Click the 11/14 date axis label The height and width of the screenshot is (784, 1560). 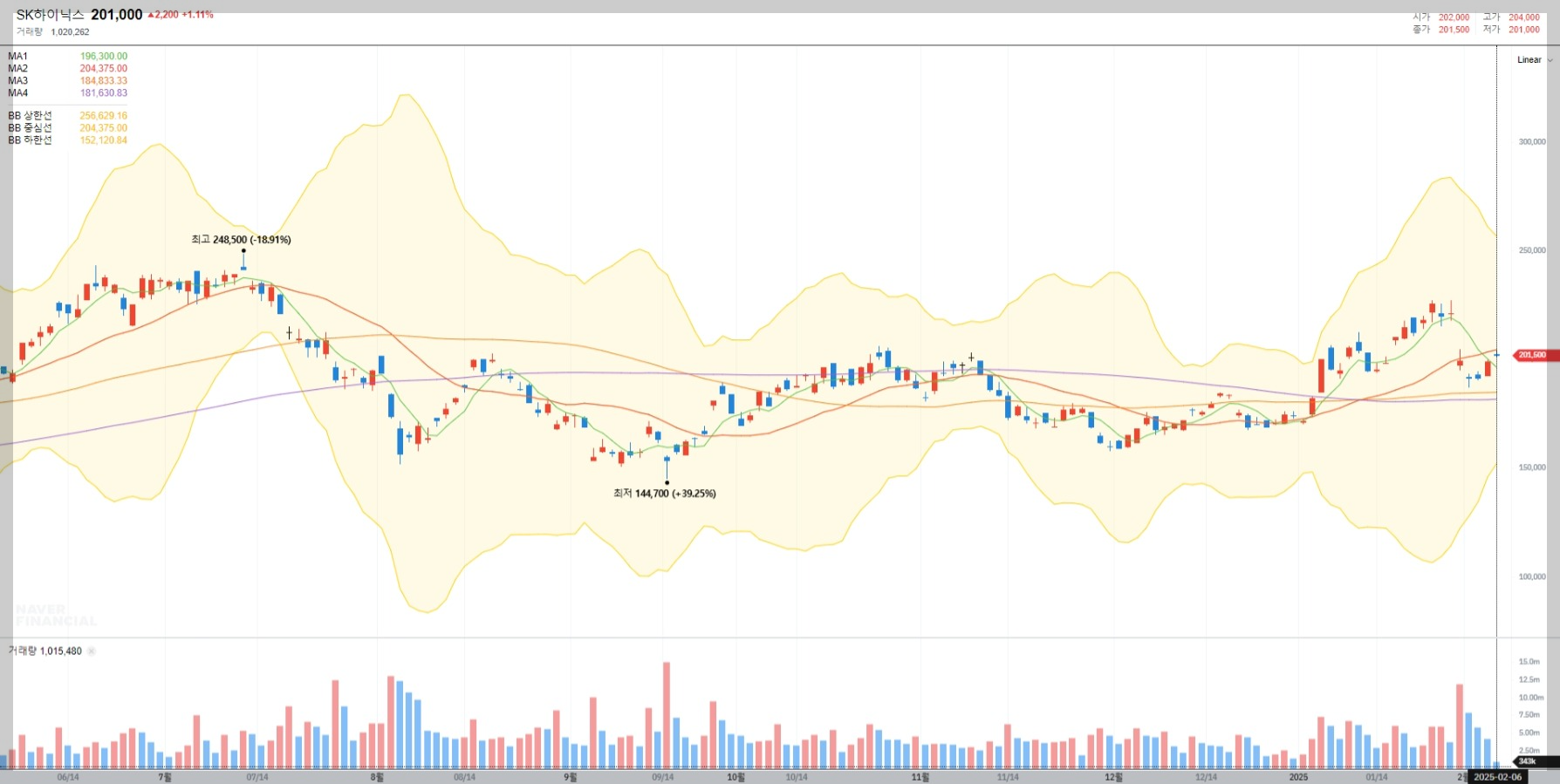pyautogui.click(x=1008, y=777)
